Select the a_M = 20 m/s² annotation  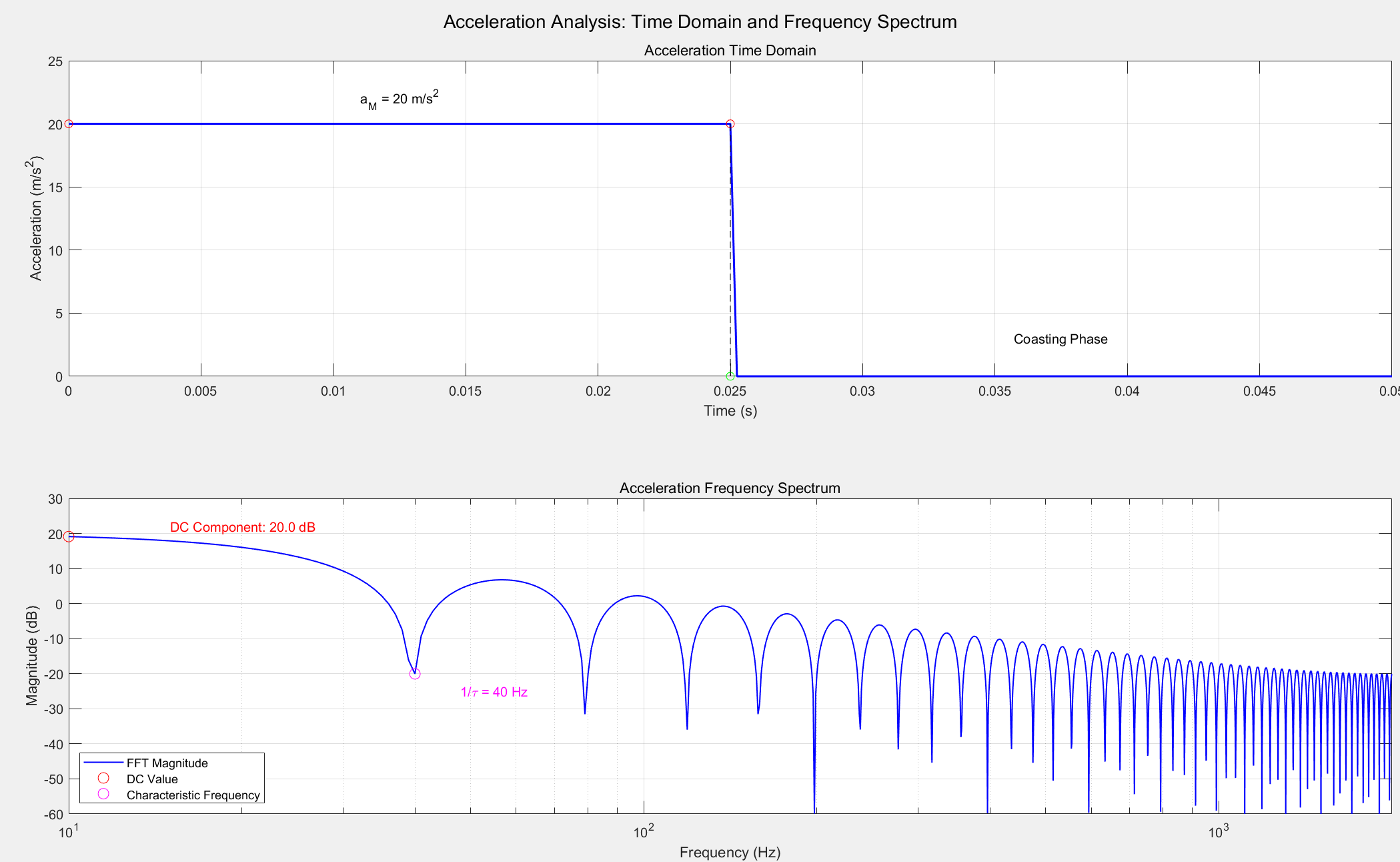coord(399,99)
